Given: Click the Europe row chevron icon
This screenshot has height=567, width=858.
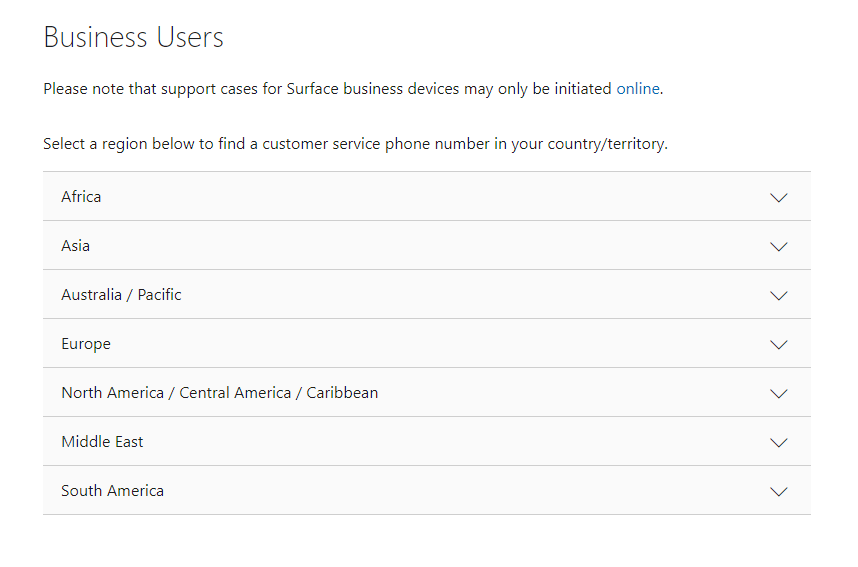Looking at the screenshot, I should 779,344.
